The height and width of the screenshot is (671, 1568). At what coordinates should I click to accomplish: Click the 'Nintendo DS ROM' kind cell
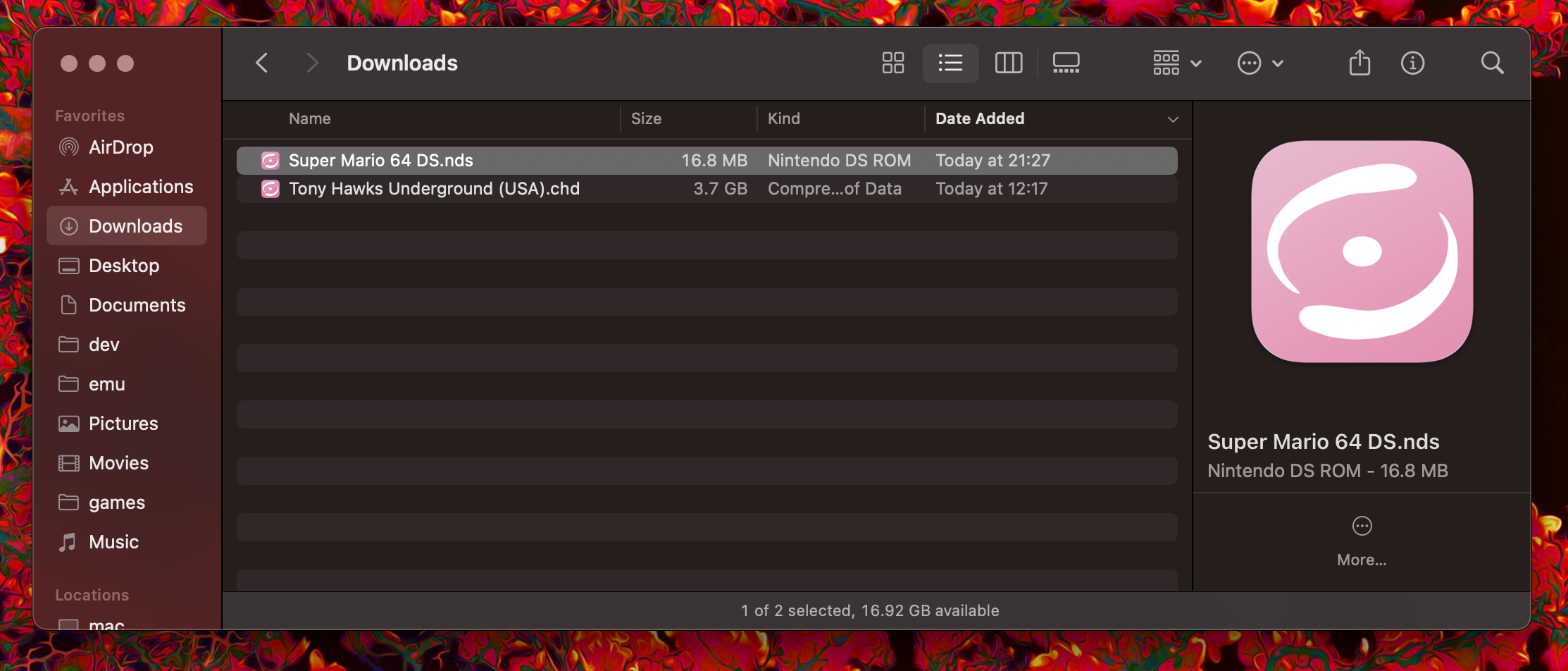click(839, 161)
